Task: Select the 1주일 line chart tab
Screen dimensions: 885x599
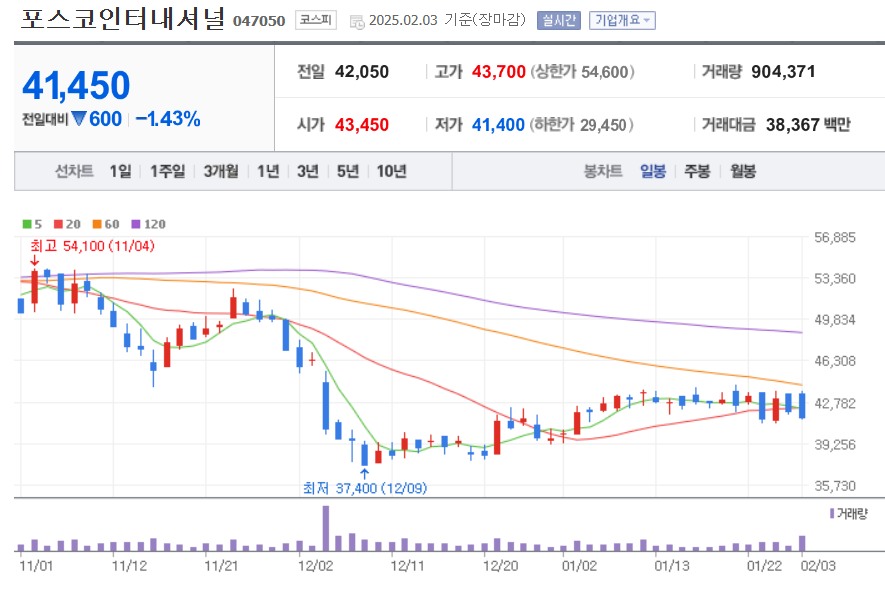Action: tap(167, 171)
